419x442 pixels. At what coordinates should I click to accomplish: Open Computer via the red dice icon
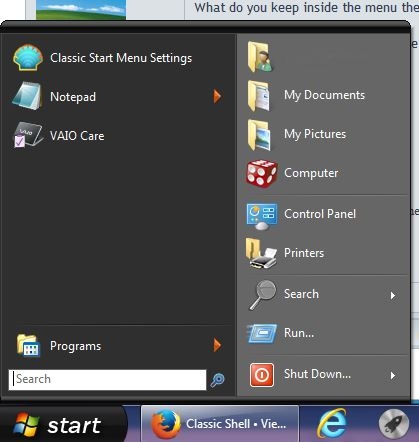pos(261,173)
